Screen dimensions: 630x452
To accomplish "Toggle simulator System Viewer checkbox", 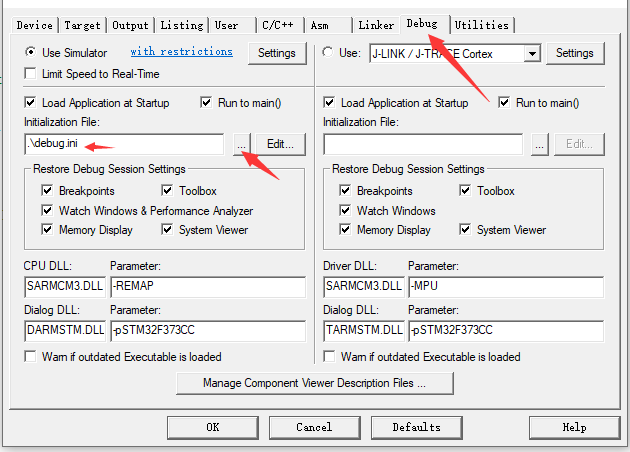I will (167, 229).
